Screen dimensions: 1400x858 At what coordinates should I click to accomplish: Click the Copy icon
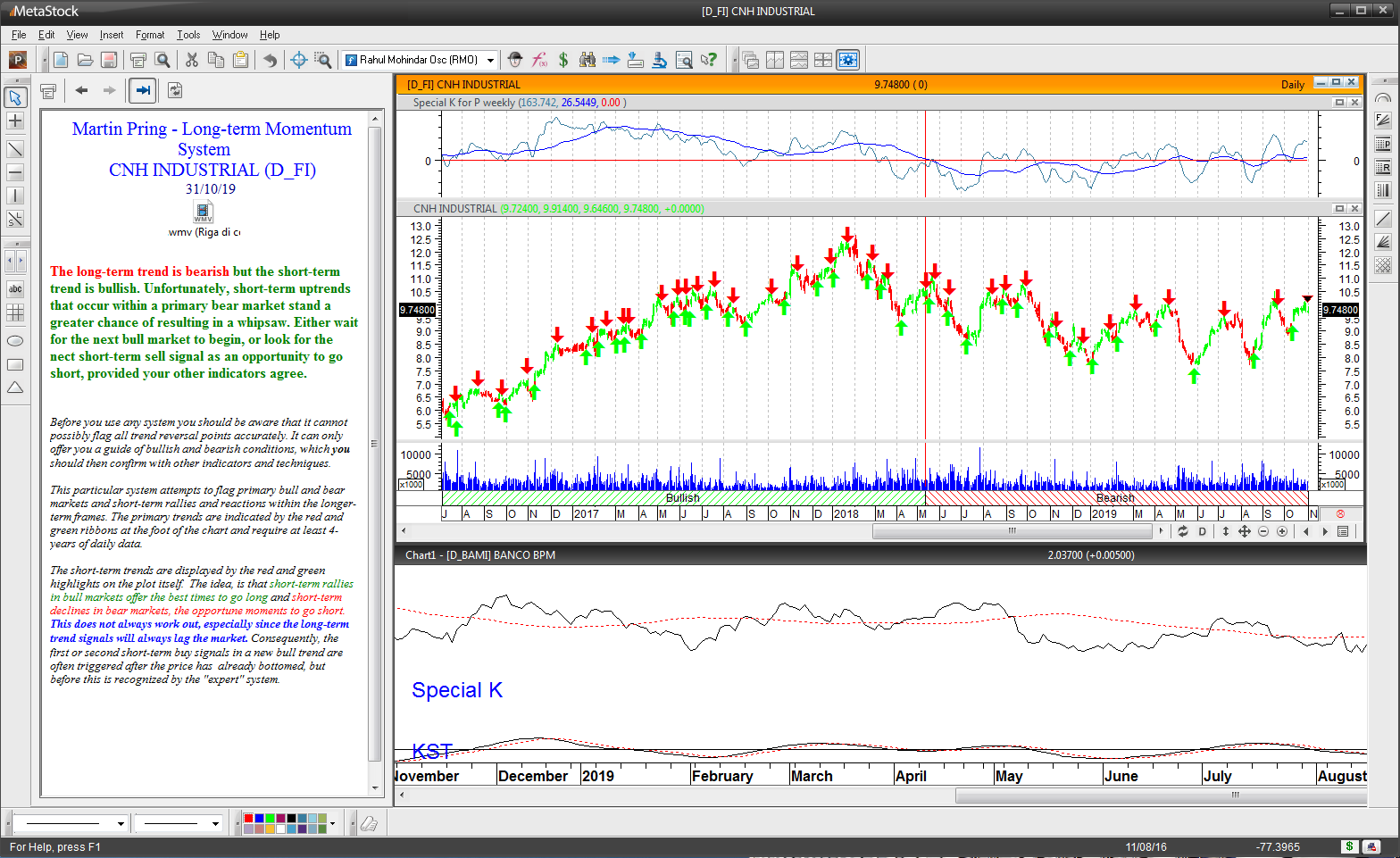click(215, 60)
